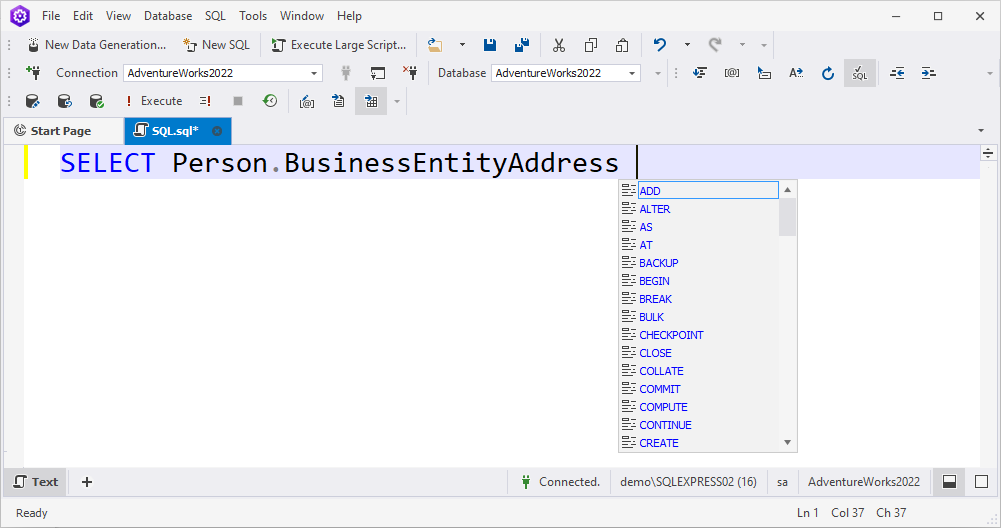The width and height of the screenshot is (1001, 528).
Task: Open the Database combo box
Action: coord(566,73)
